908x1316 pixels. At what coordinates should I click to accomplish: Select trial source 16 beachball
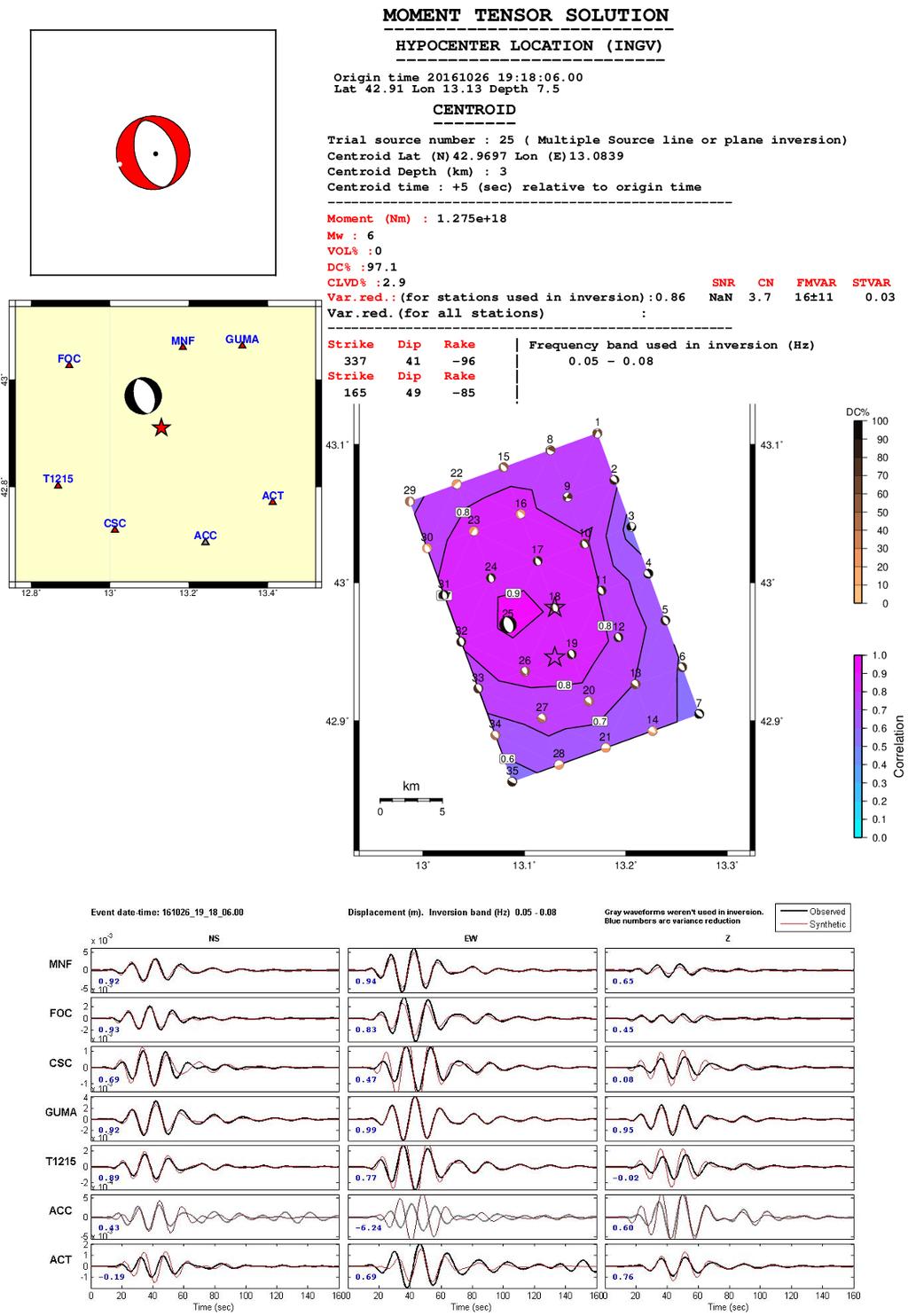[x=521, y=514]
